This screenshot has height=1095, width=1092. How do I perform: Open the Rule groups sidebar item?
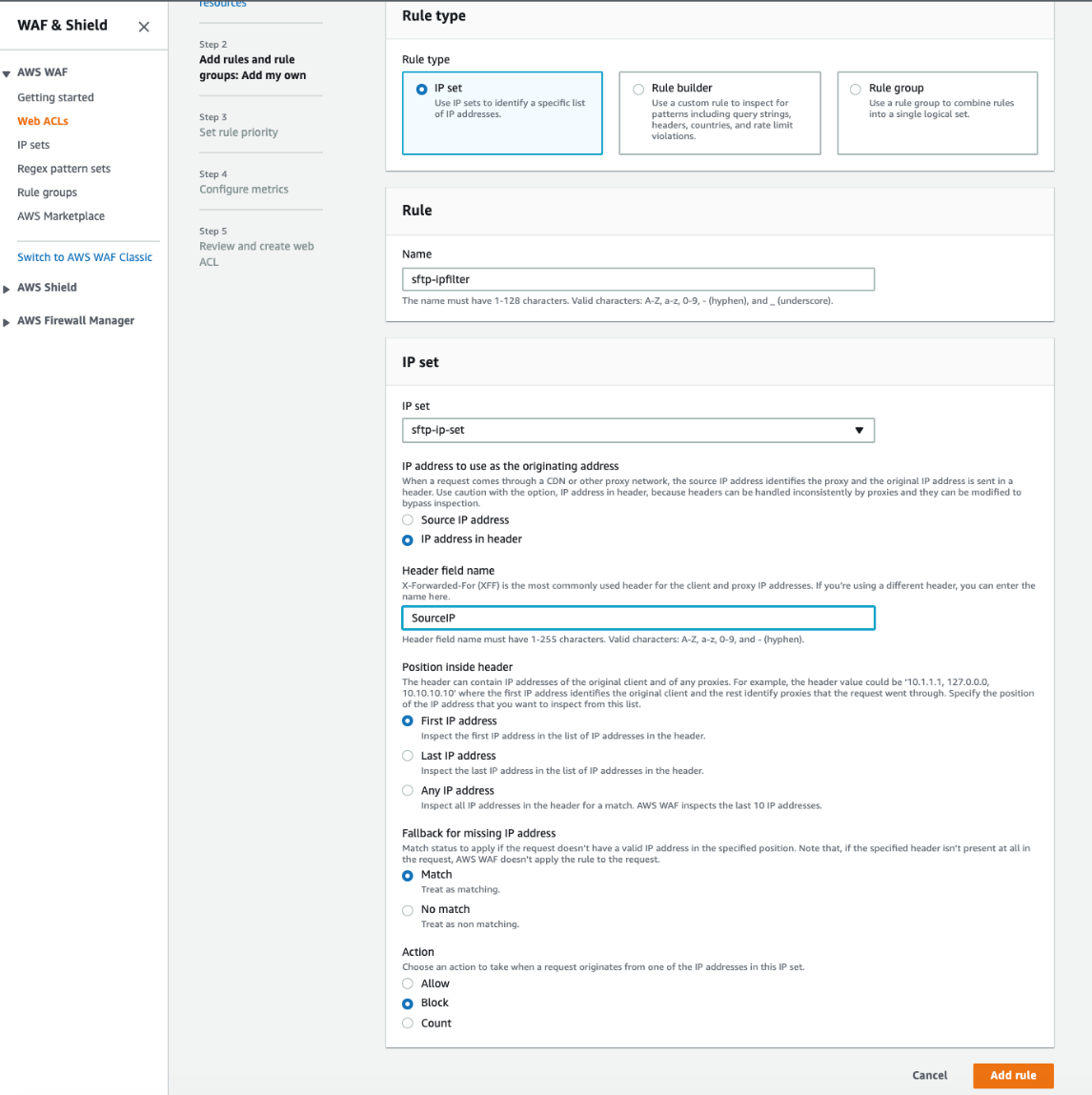pos(47,192)
